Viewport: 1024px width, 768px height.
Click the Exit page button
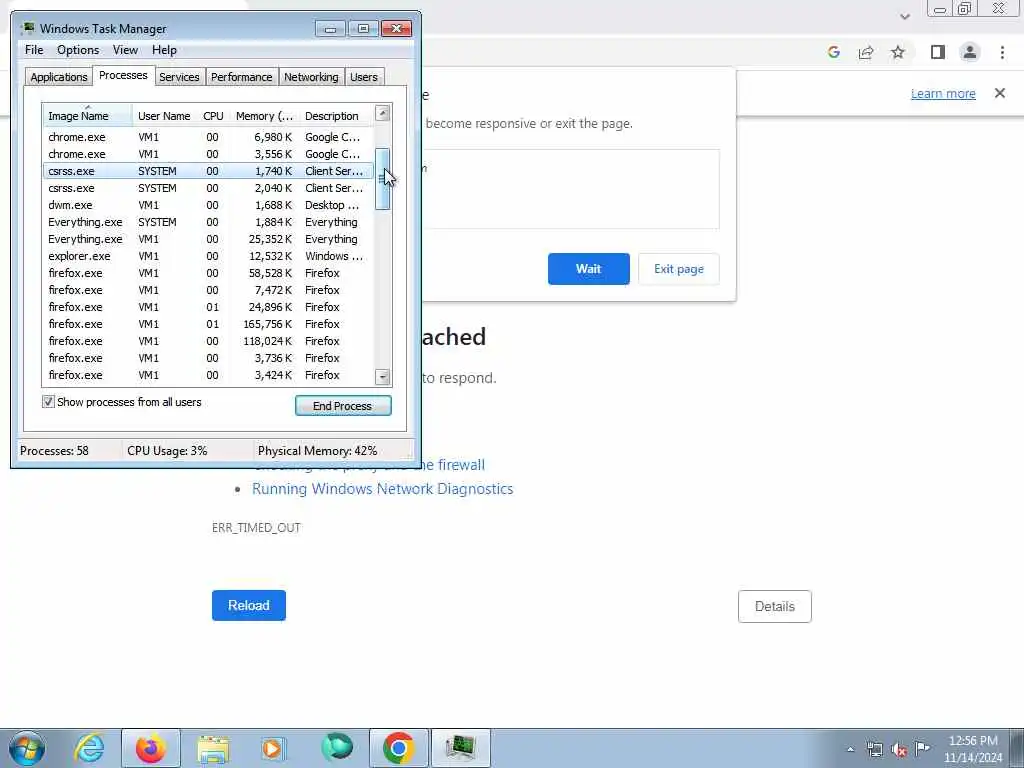679,269
